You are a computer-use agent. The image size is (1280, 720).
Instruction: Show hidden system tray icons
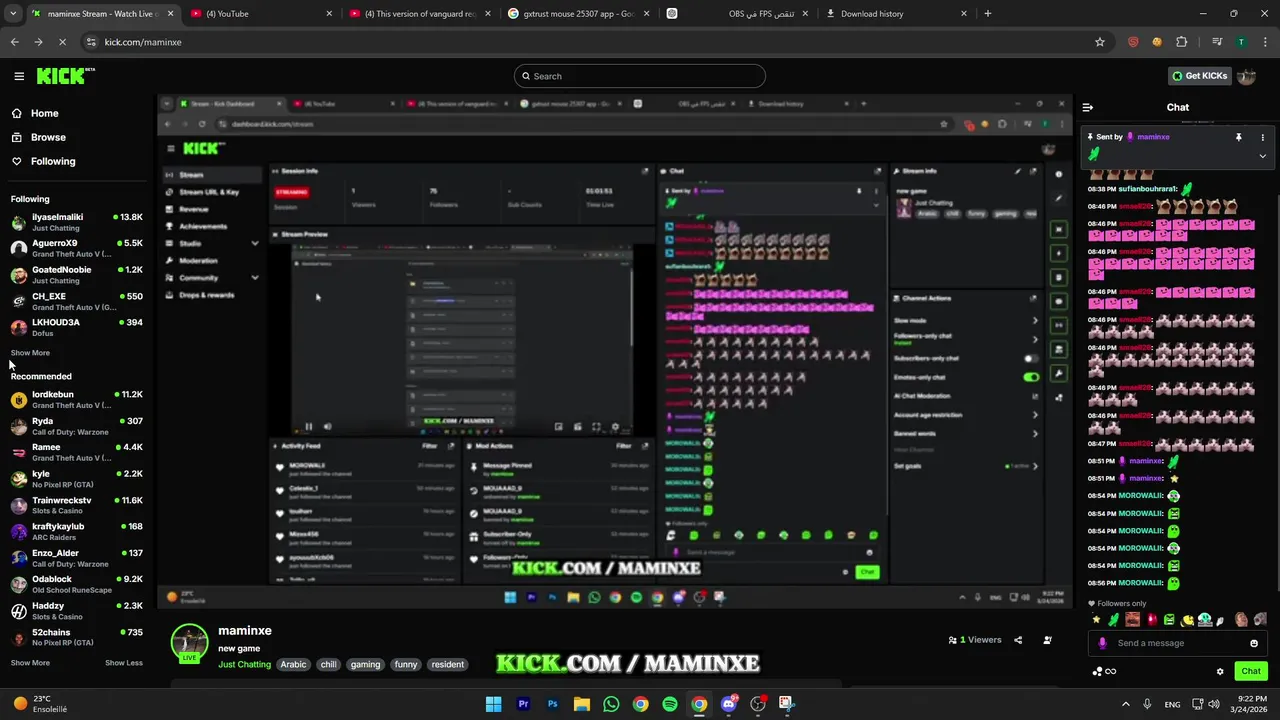1125,704
